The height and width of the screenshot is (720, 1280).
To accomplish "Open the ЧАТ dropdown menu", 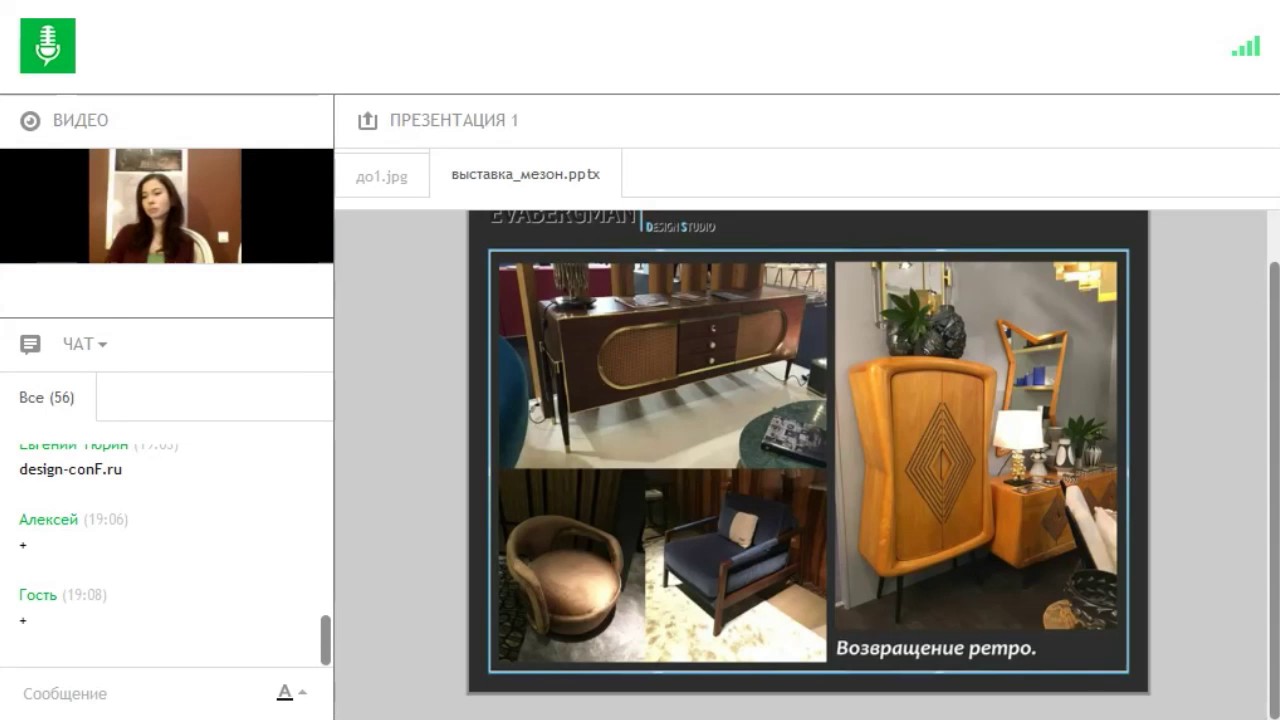I will point(85,344).
